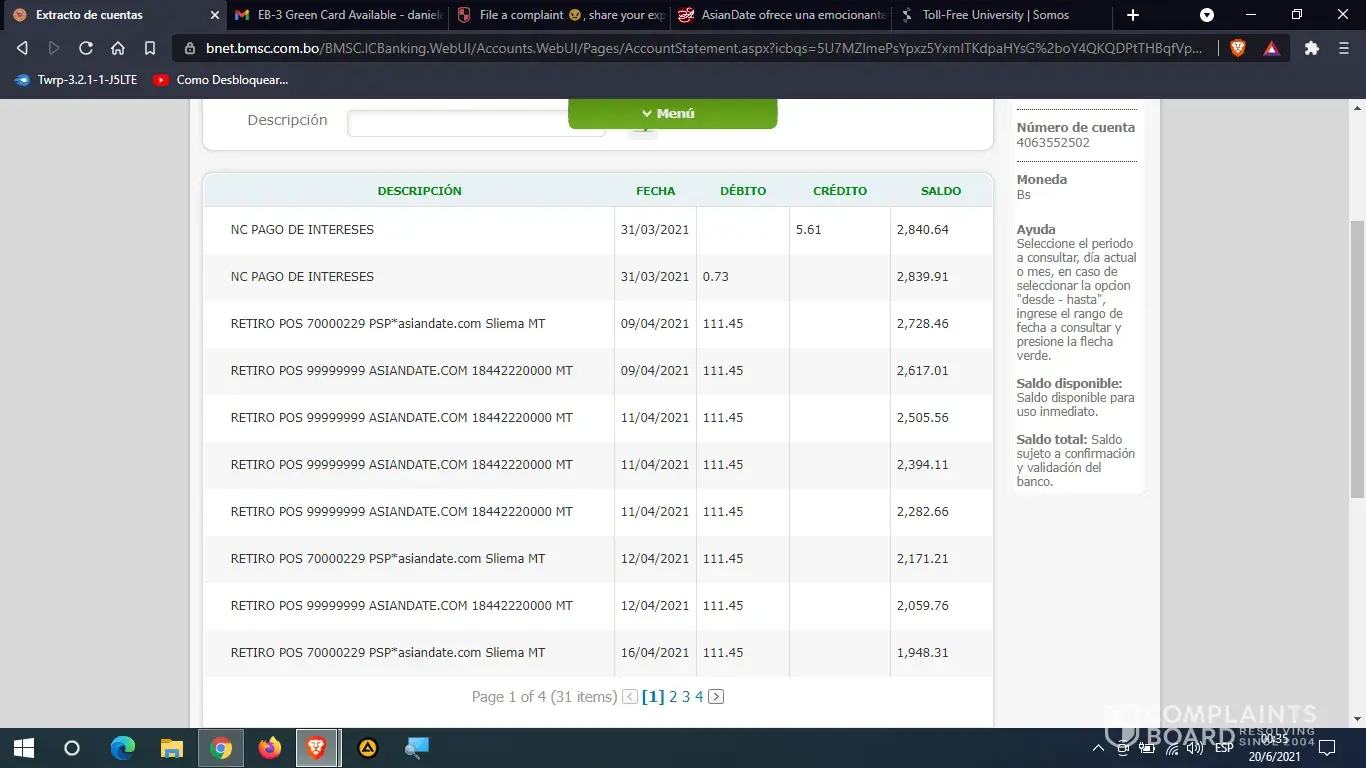1366x768 pixels.
Task: Open the new tab plus button
Action: [x=1133, y=15]
